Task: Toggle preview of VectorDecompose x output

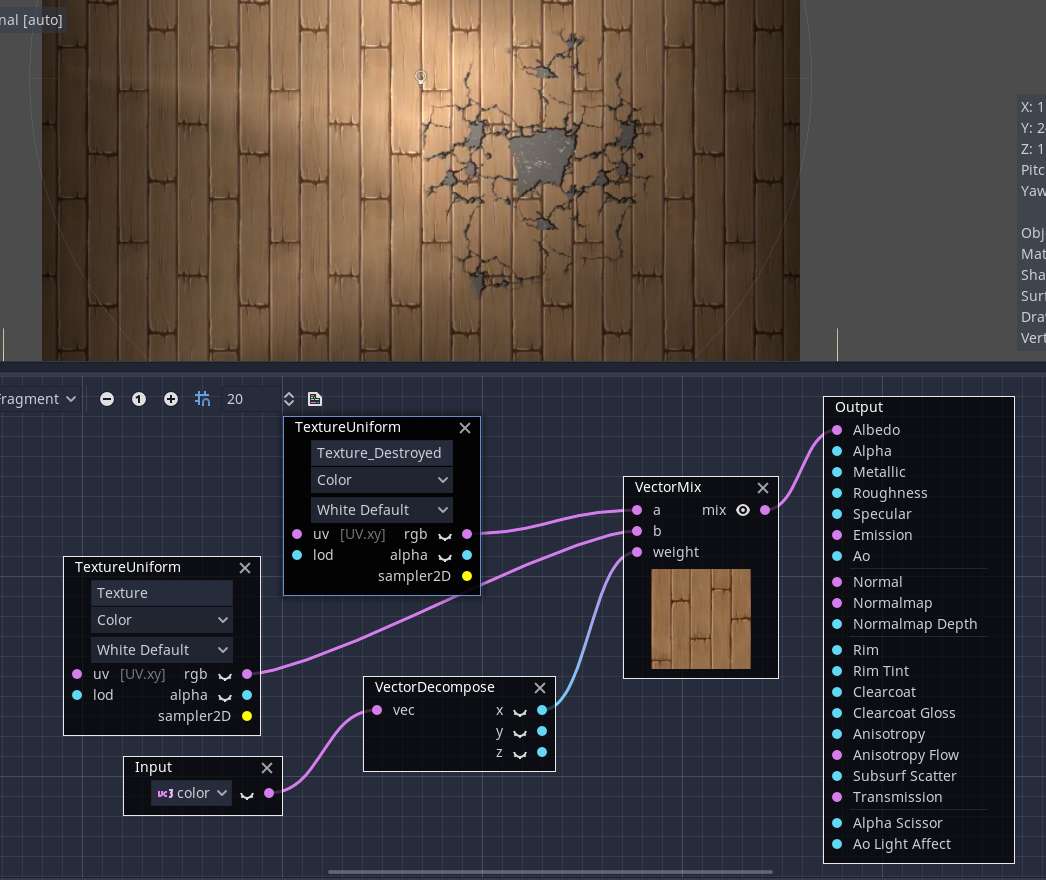Action: (x=520, y=711)
